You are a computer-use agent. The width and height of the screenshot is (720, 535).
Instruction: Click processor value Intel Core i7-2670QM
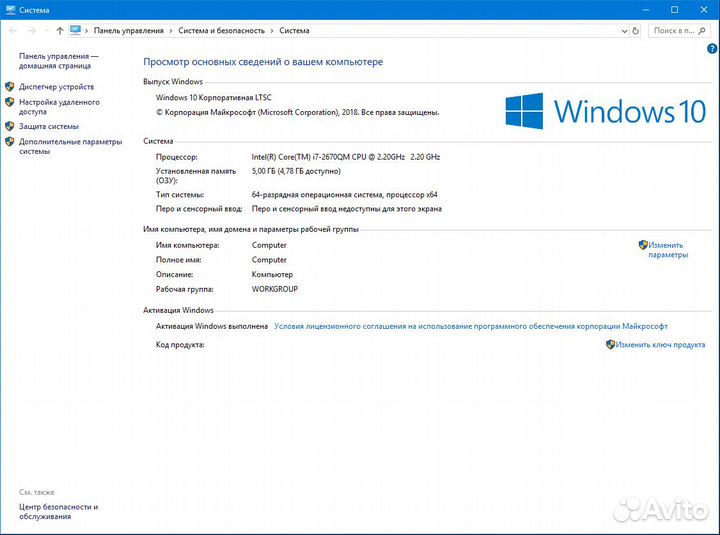(346, 157)
